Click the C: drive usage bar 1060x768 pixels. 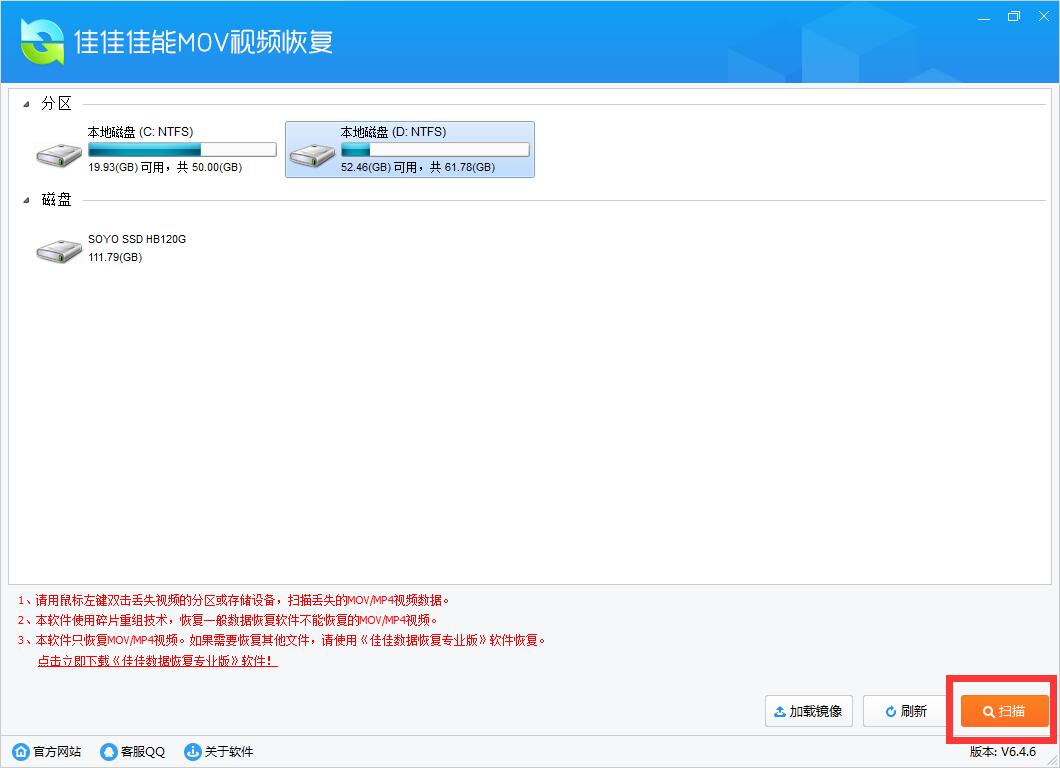tap(182, 149)
